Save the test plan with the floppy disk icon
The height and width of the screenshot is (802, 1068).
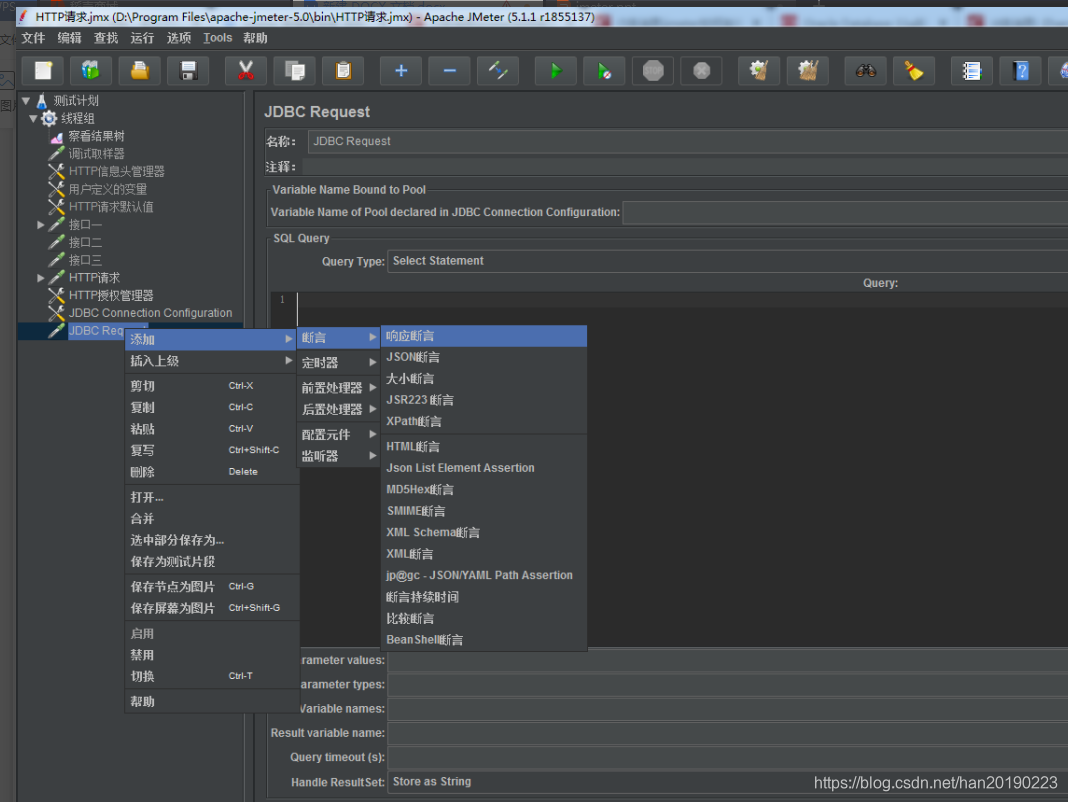(x=188, y=71)
